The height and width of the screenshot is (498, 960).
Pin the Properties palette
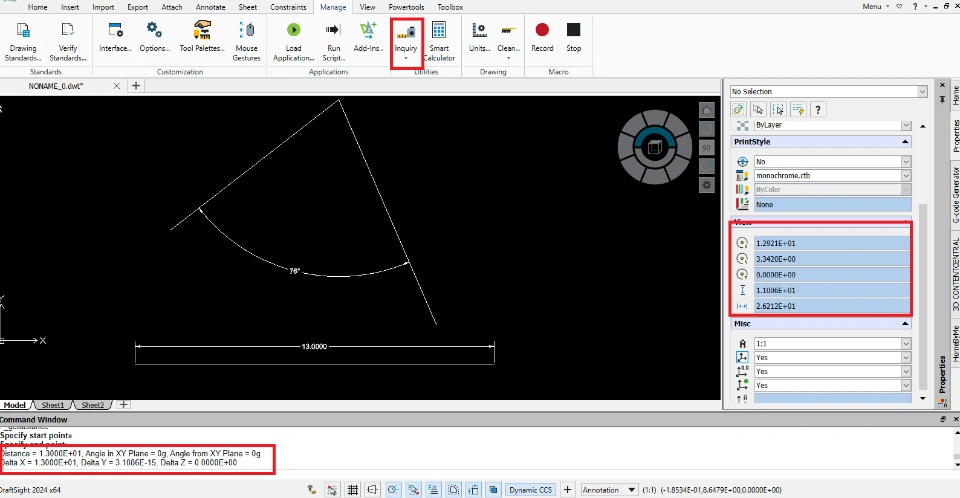942,98
